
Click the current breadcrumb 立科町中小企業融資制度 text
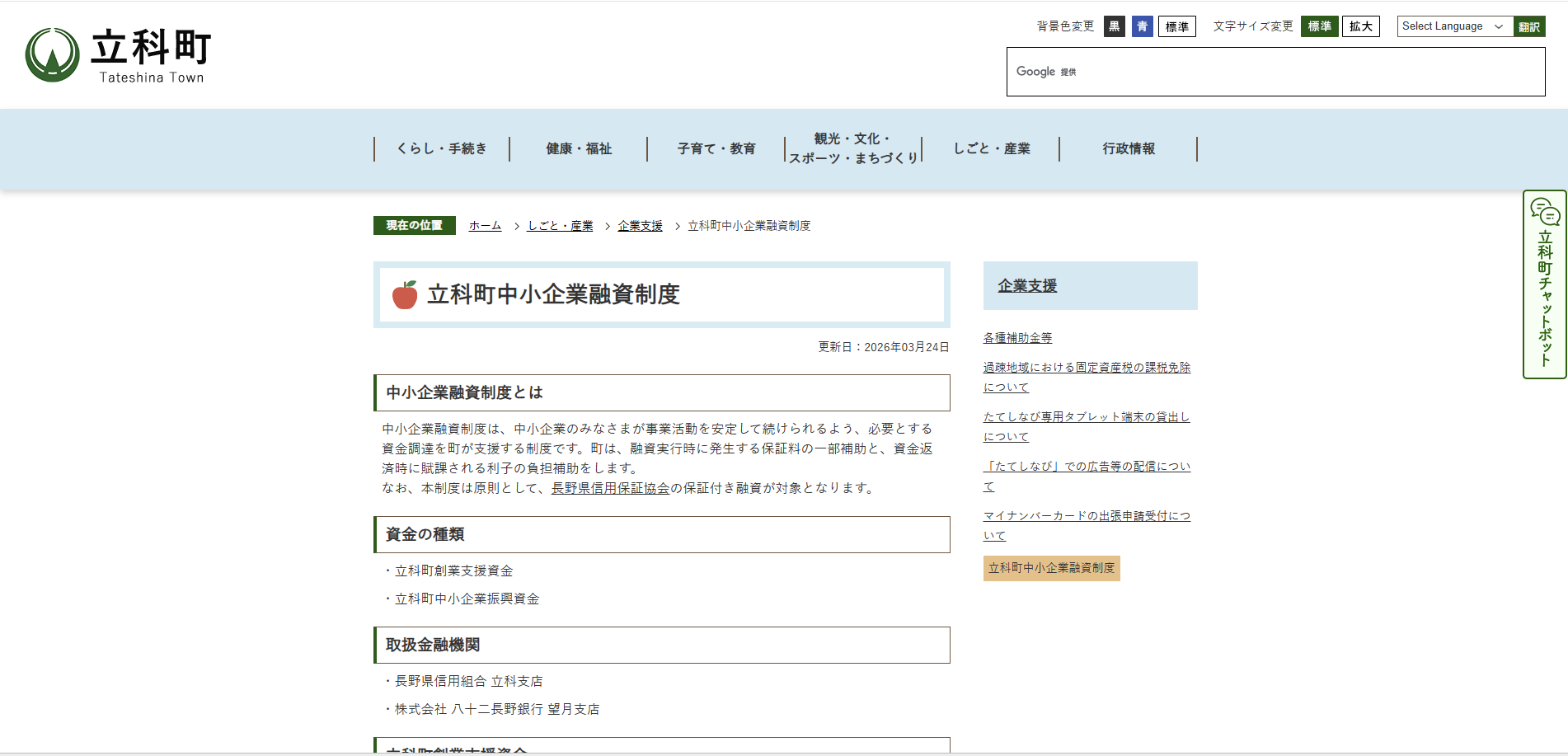coord(749,225)
